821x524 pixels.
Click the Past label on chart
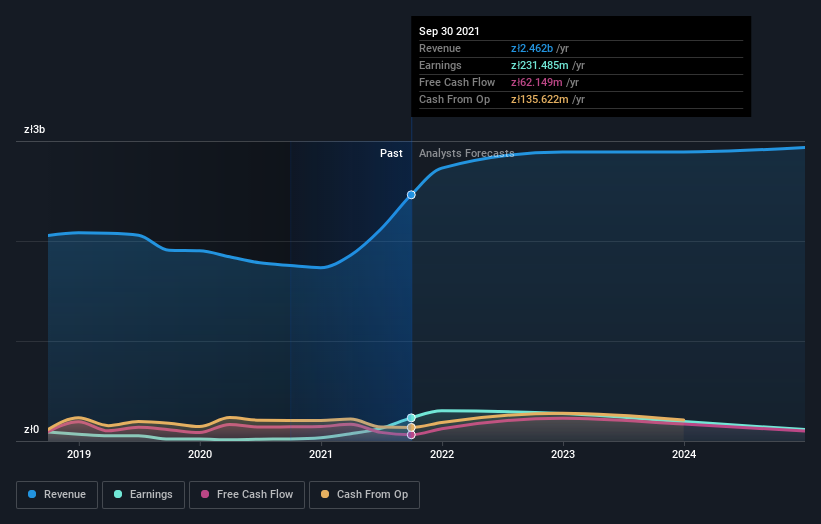point(391,153)
